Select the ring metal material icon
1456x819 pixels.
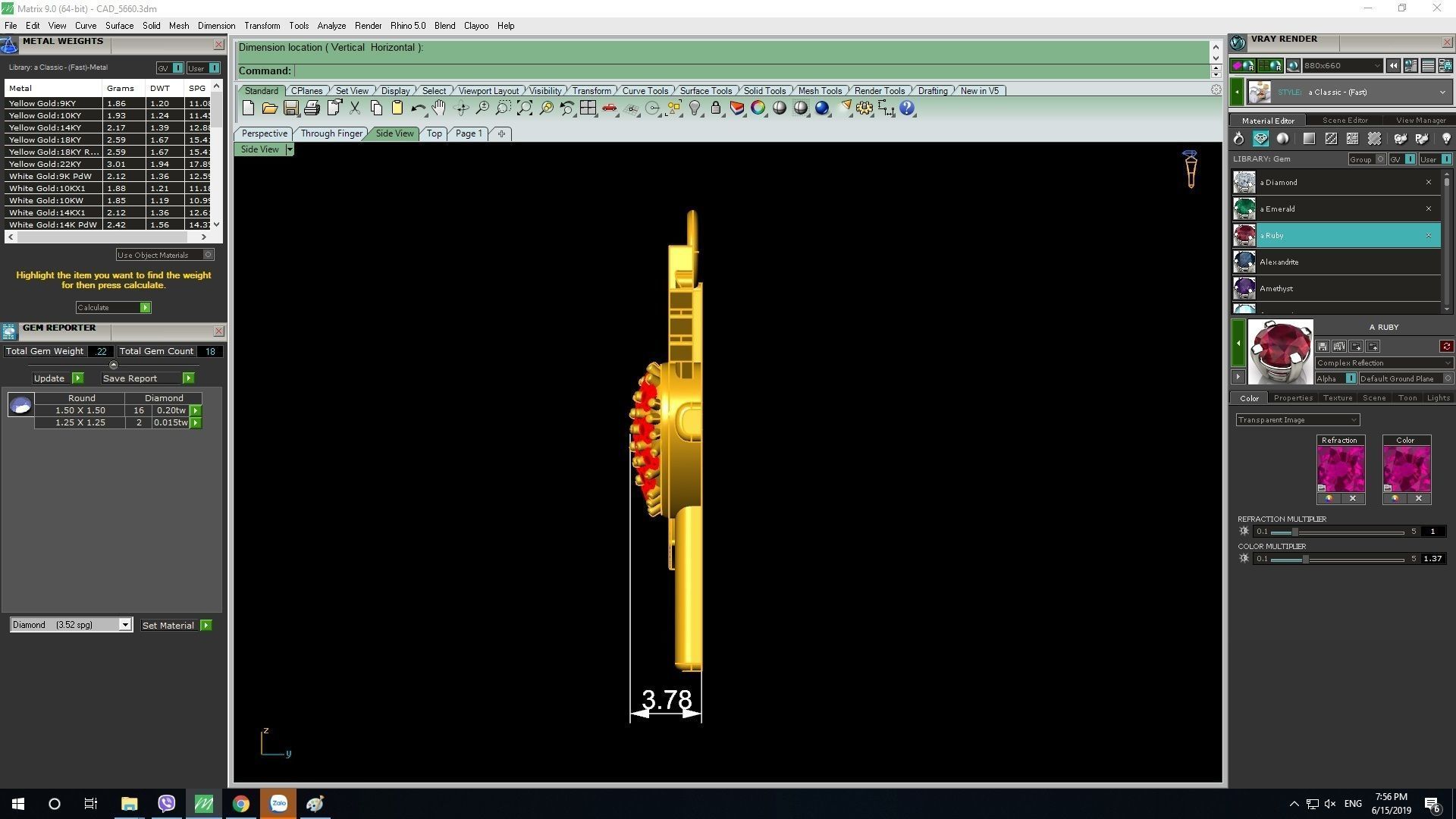point(1238,139)
